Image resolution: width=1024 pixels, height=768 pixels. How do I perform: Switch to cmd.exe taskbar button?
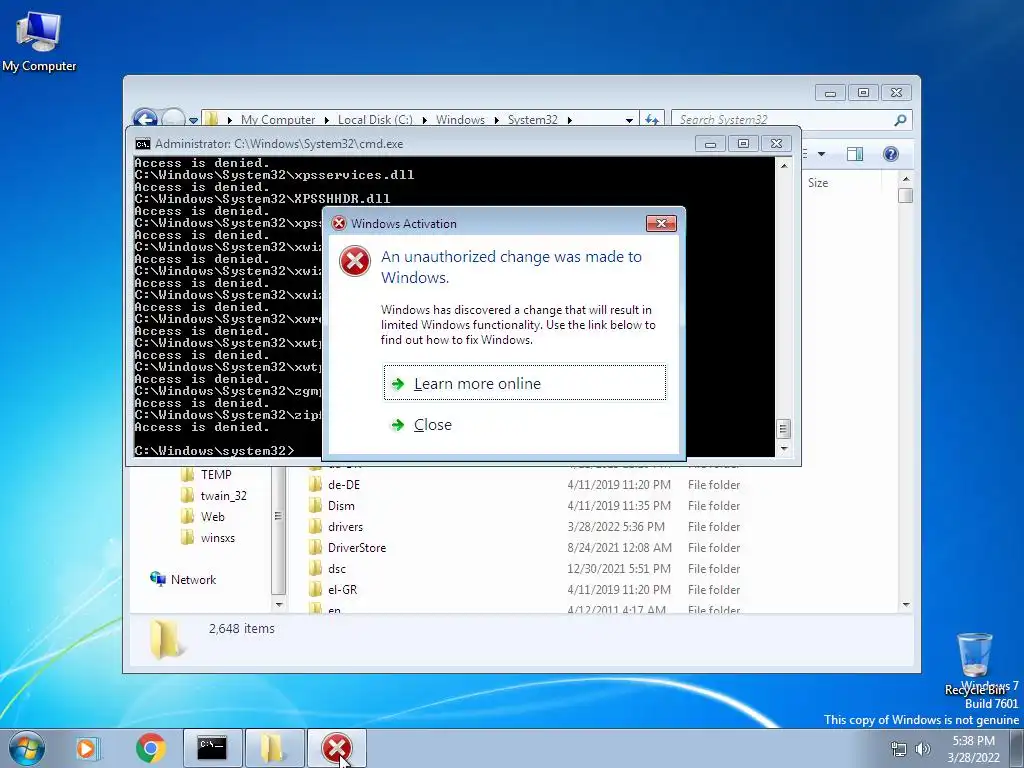pyautogui.click(x=212, y=748)
